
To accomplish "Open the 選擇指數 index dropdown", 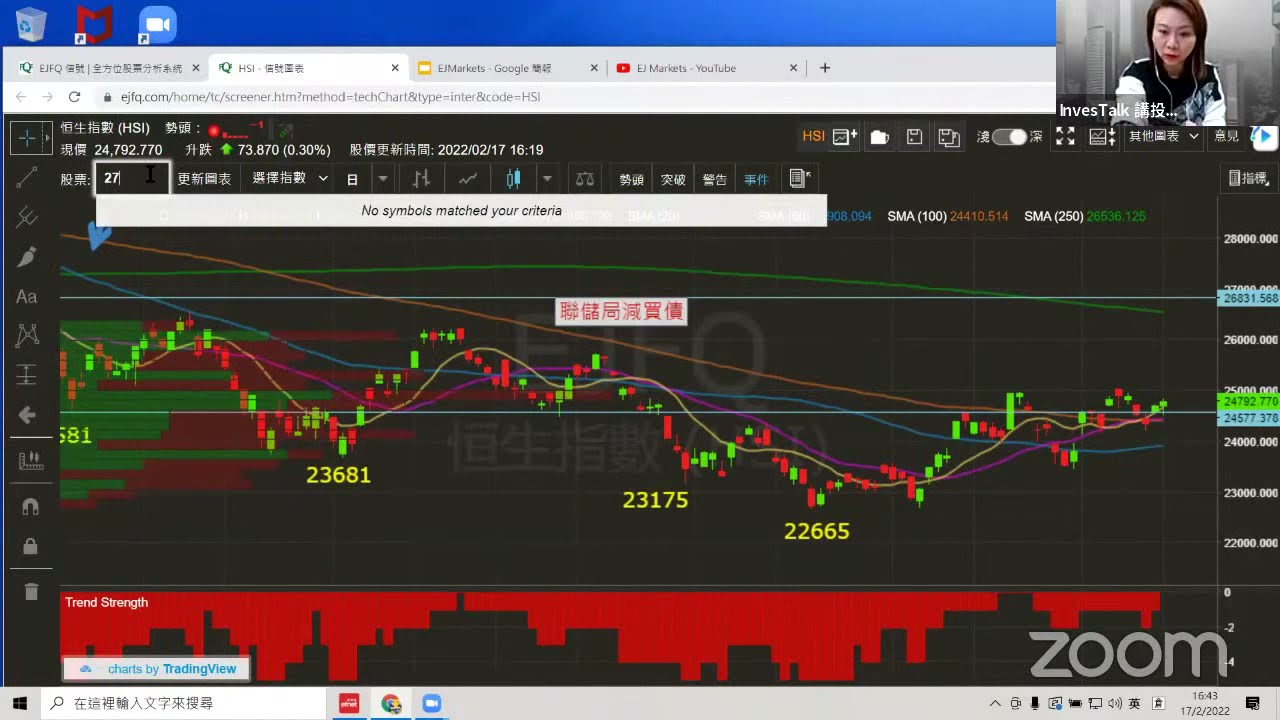I will (x=290, y=178).
